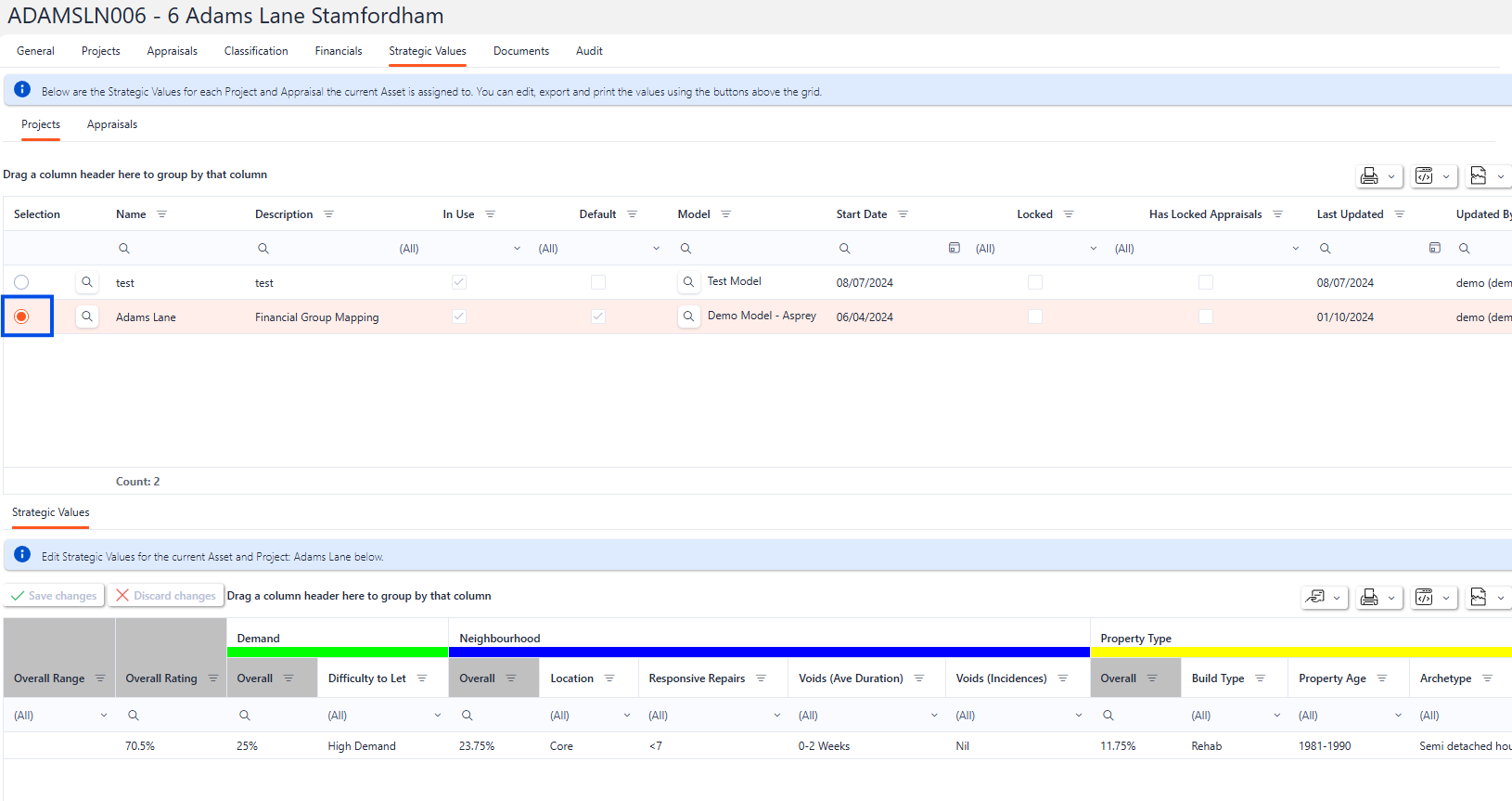Screen dimensions: 1512x801
Task: Open model lookup for Demo Model - Asprey
Action: [x=688, y=317]
